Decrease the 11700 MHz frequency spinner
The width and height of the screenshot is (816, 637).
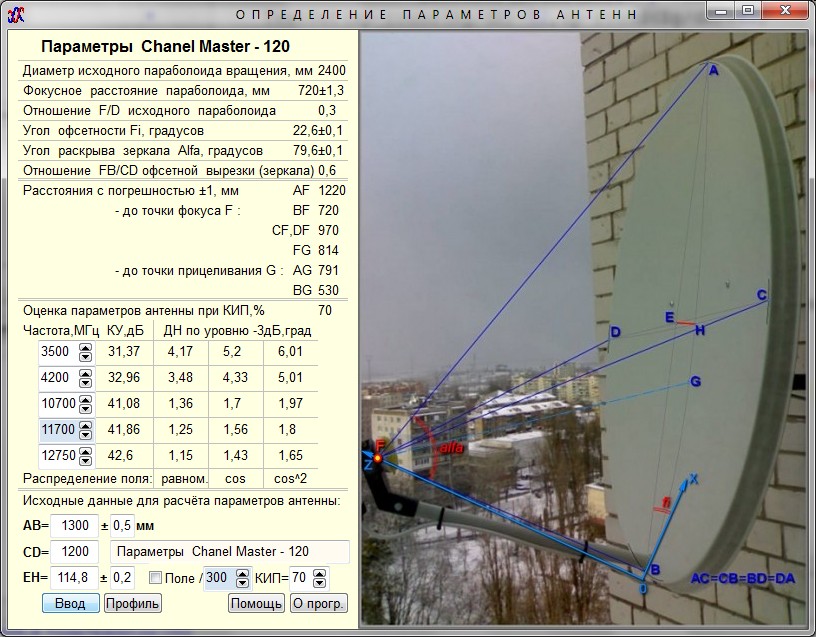coord(85,435)
